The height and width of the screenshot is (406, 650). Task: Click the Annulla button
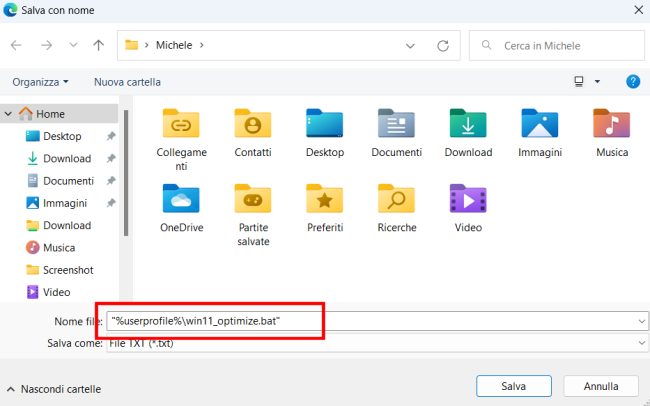coord(601,386)
